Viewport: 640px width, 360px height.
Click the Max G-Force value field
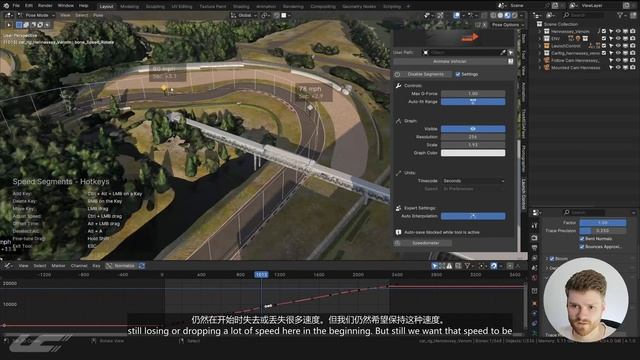pyautogui.click(x=473, y=93)
